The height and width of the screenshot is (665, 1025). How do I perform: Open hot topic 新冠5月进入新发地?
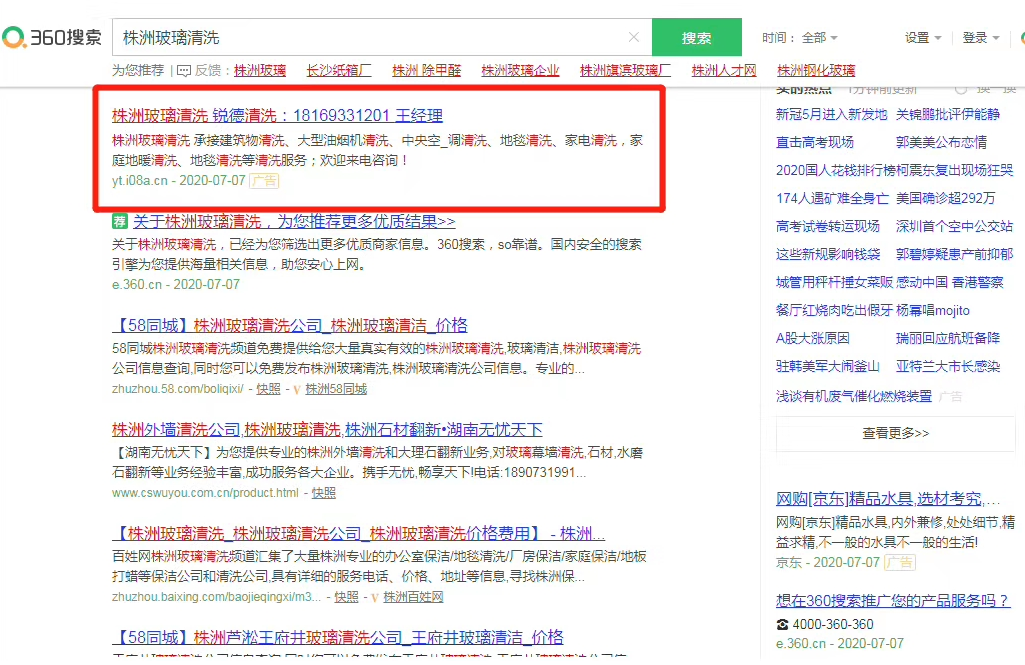[x=832, y=114]
